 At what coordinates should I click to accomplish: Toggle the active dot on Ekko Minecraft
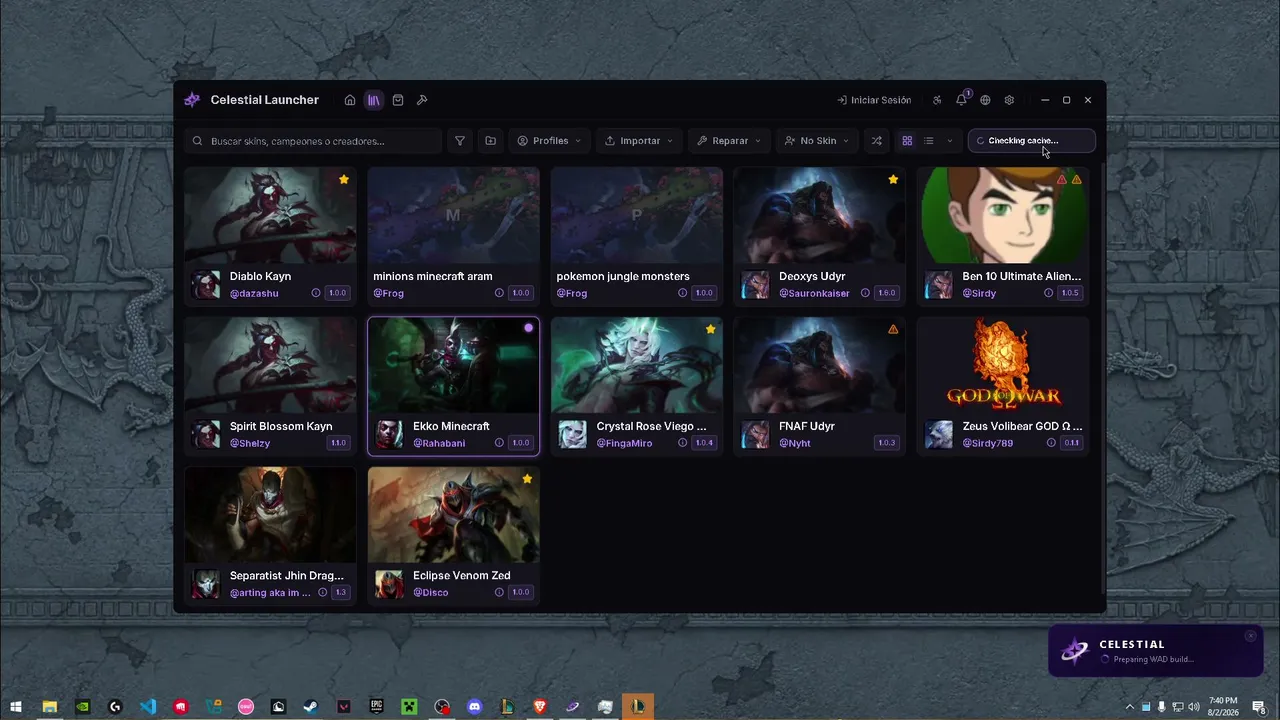tap(529, 328)
